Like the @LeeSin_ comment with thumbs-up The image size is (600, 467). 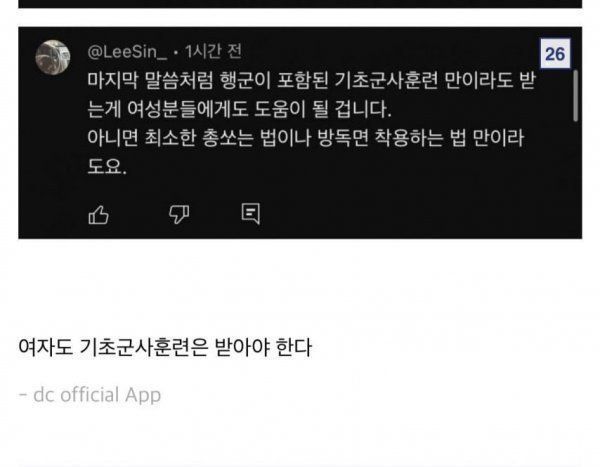pyautogui.click(x=99, y=214)
